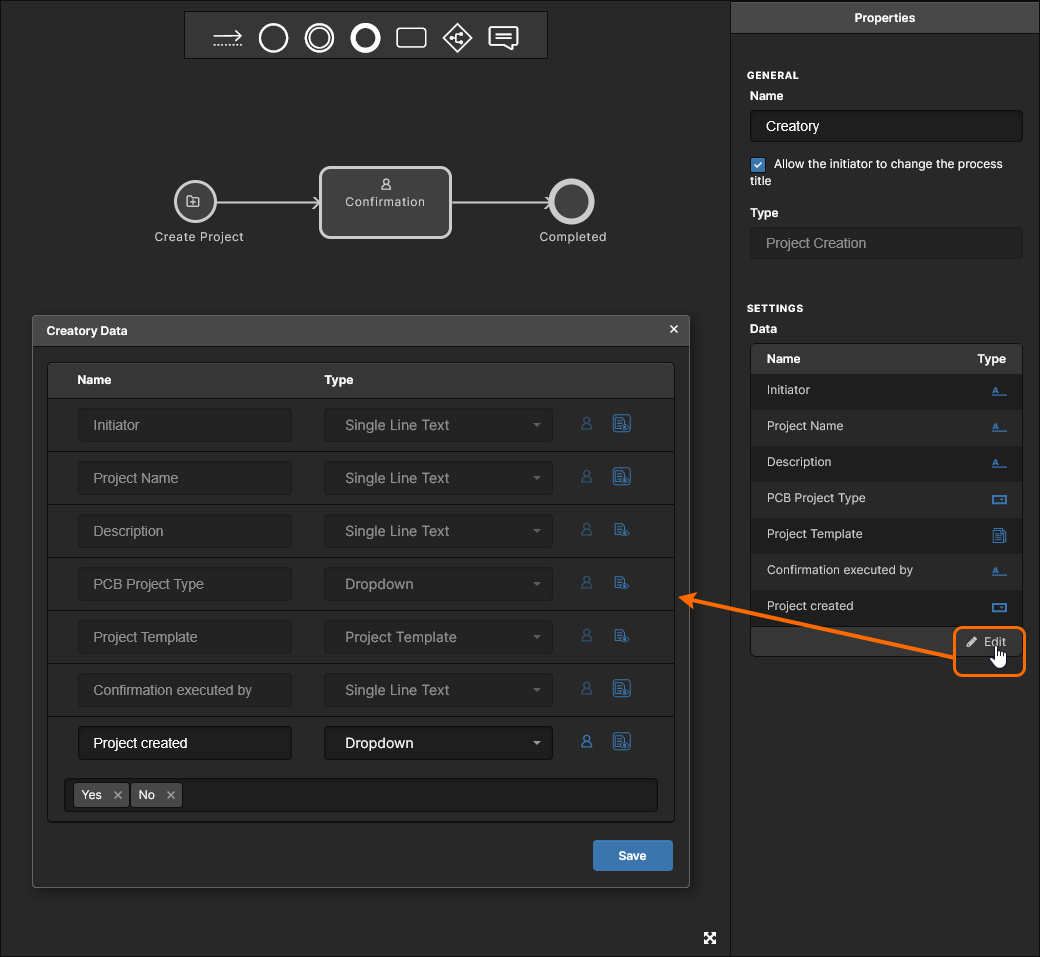Select the task rectangle tool
The width and height of the screenshot is (1040, 957).
coord(411,38)
